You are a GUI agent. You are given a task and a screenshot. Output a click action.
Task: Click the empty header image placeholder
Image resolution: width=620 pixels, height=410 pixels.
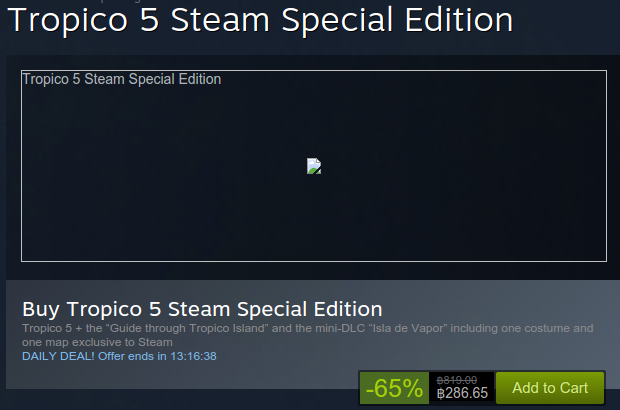314,166
